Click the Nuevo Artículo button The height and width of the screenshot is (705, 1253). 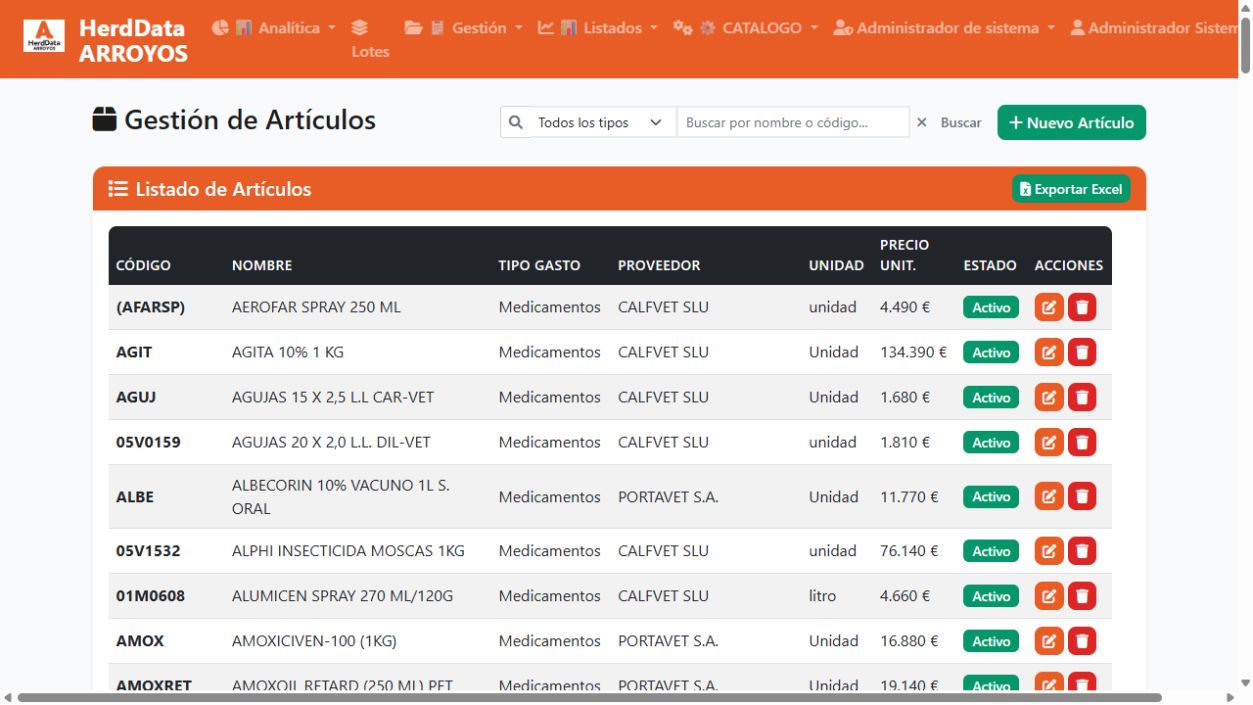[1071, 122]
